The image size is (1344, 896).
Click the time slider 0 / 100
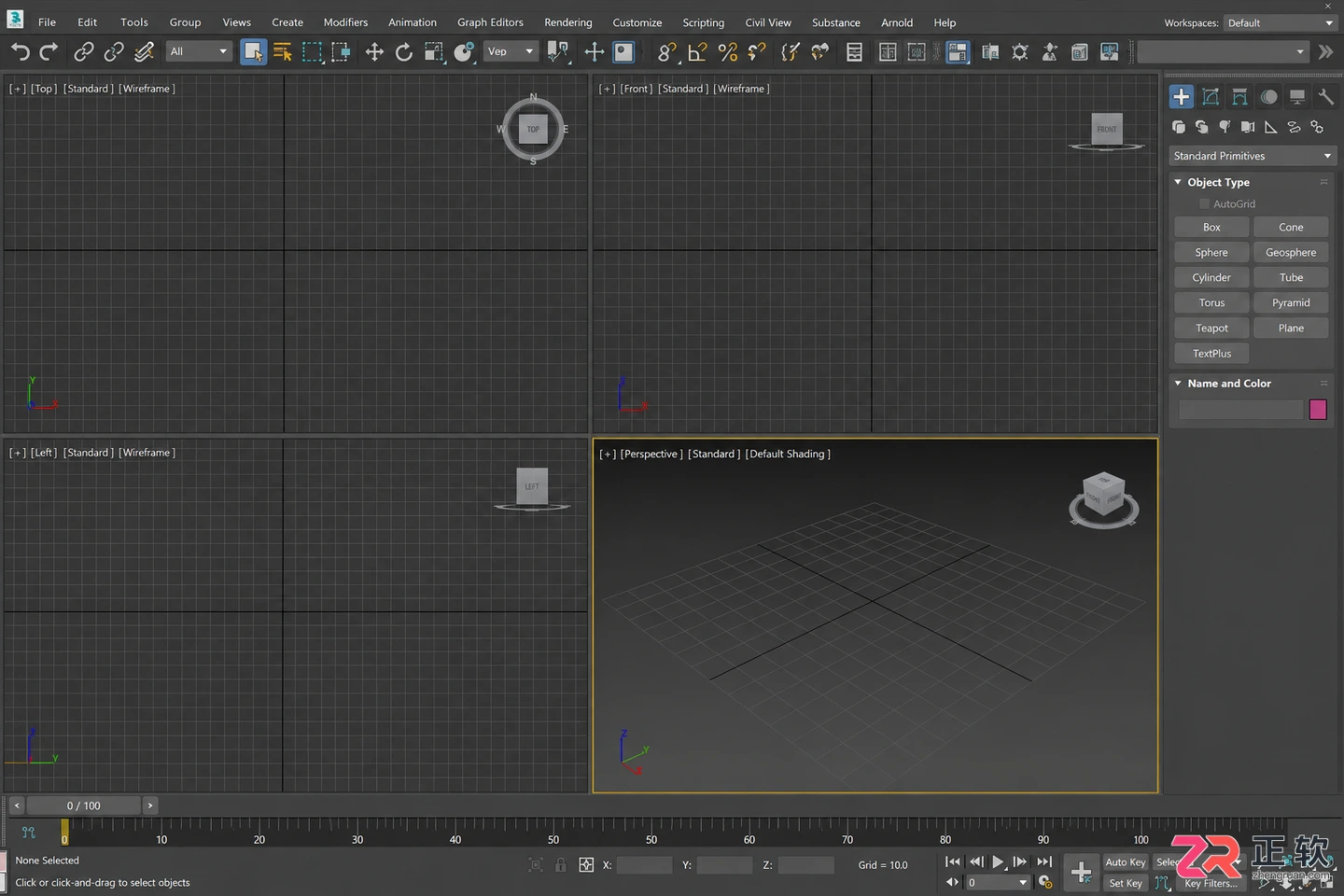point(84,805)
